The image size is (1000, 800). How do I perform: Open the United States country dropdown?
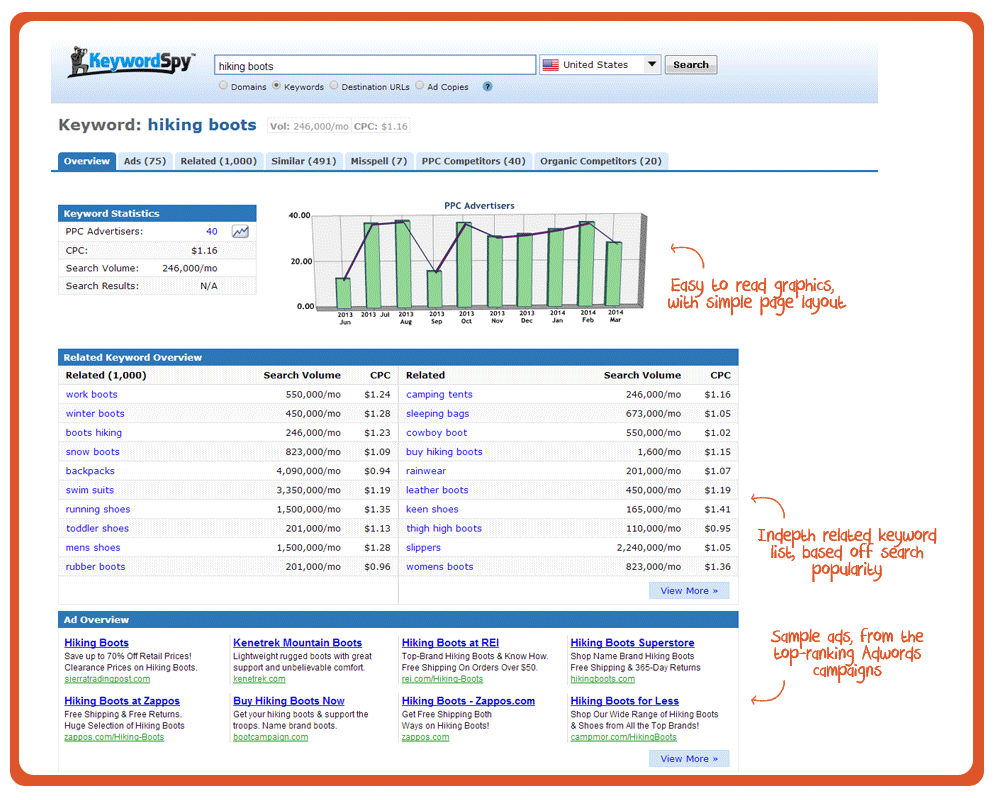pyautogui.click(x=651, y=65)
